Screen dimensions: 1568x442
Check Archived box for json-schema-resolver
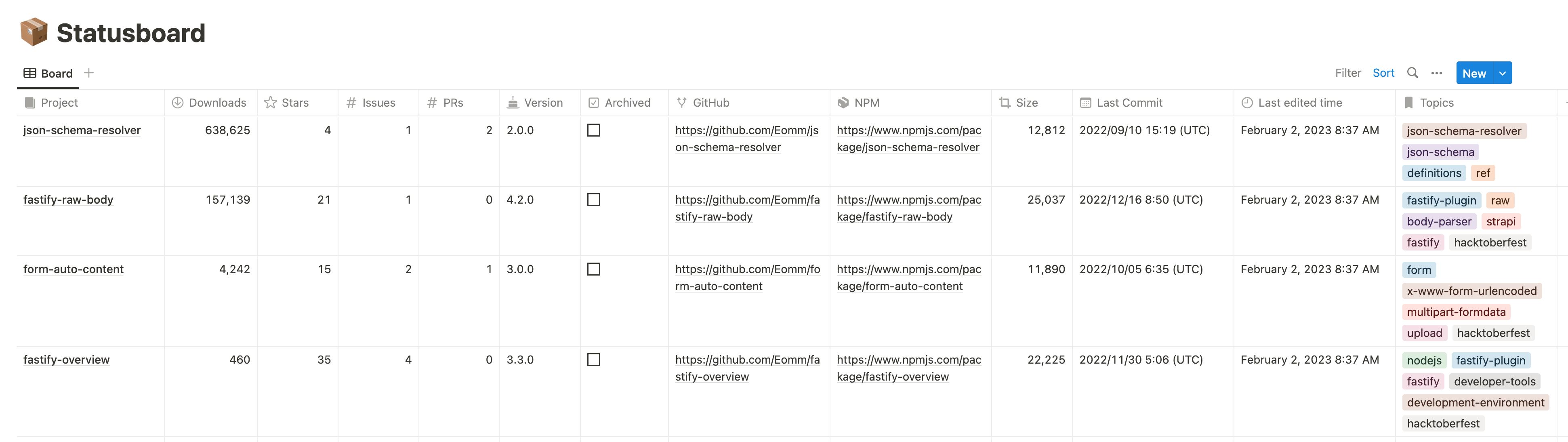tap(593, 130)
